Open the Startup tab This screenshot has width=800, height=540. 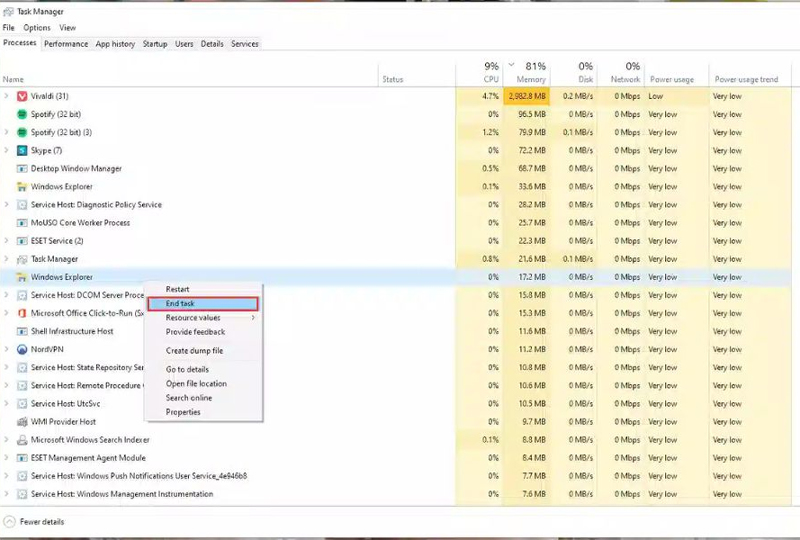point(155,44)
